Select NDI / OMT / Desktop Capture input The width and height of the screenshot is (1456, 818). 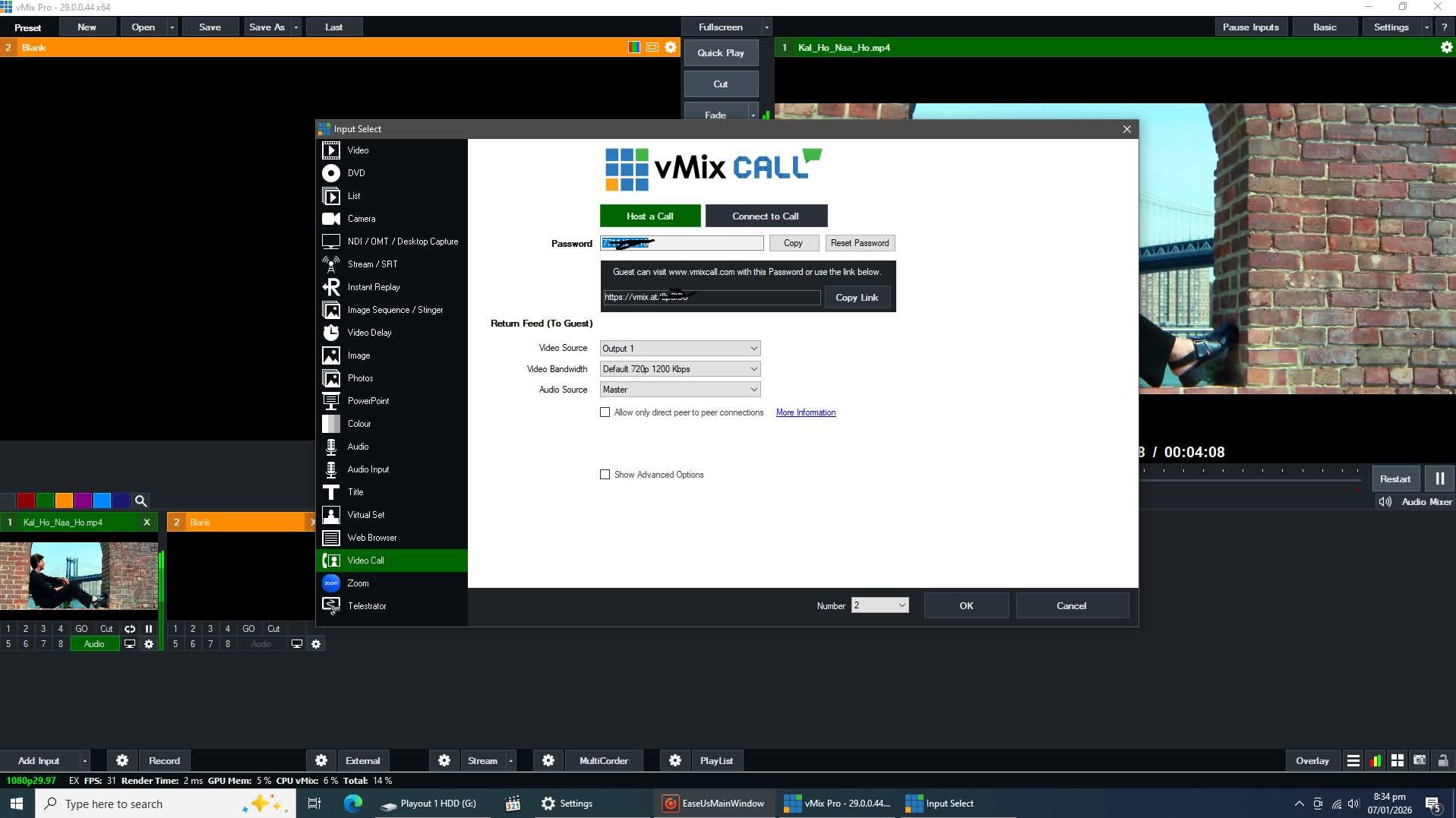point(391,242)
